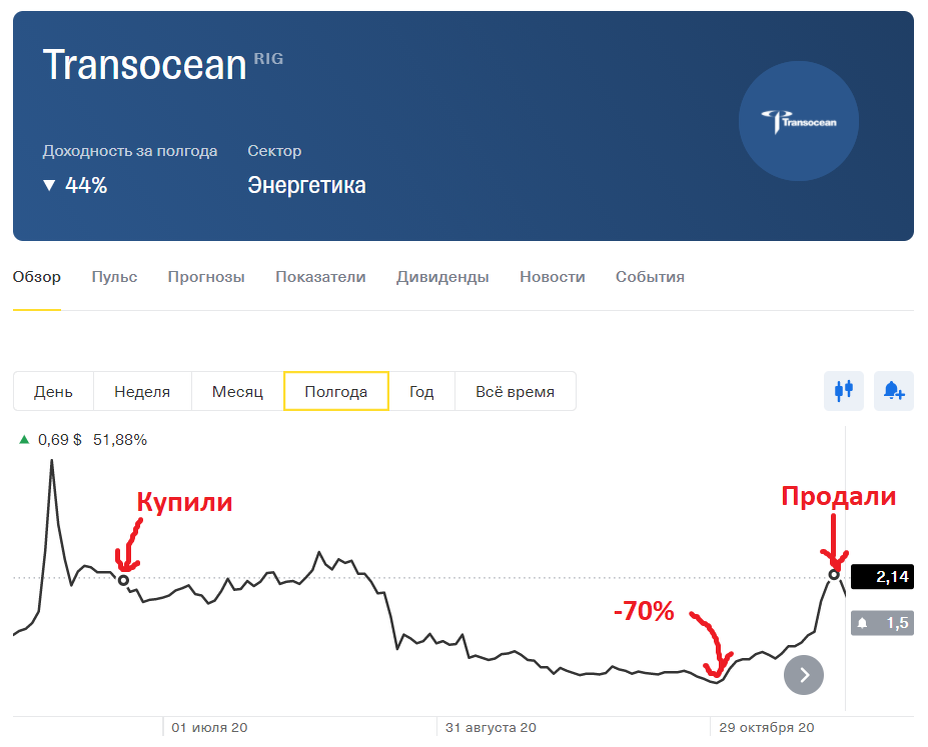Click the Энергетика sector link
Viewport: 928px width, 747px height.
[x=307, y=185]
